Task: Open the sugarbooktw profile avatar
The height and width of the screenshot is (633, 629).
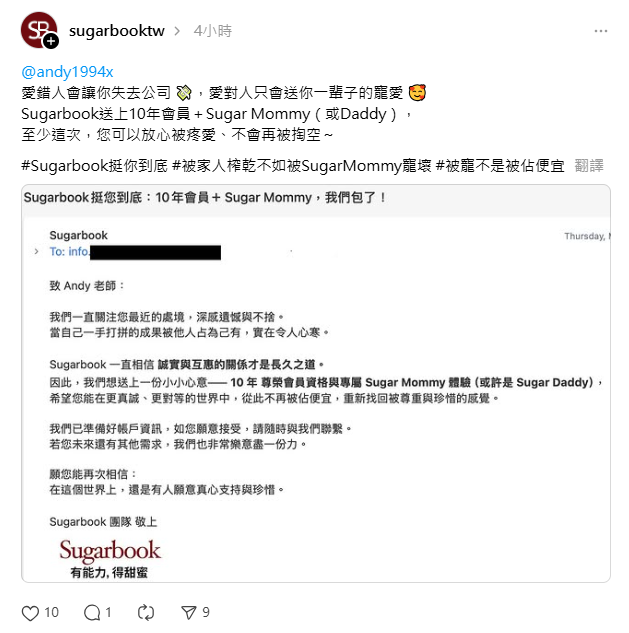Action: (39, 30)
